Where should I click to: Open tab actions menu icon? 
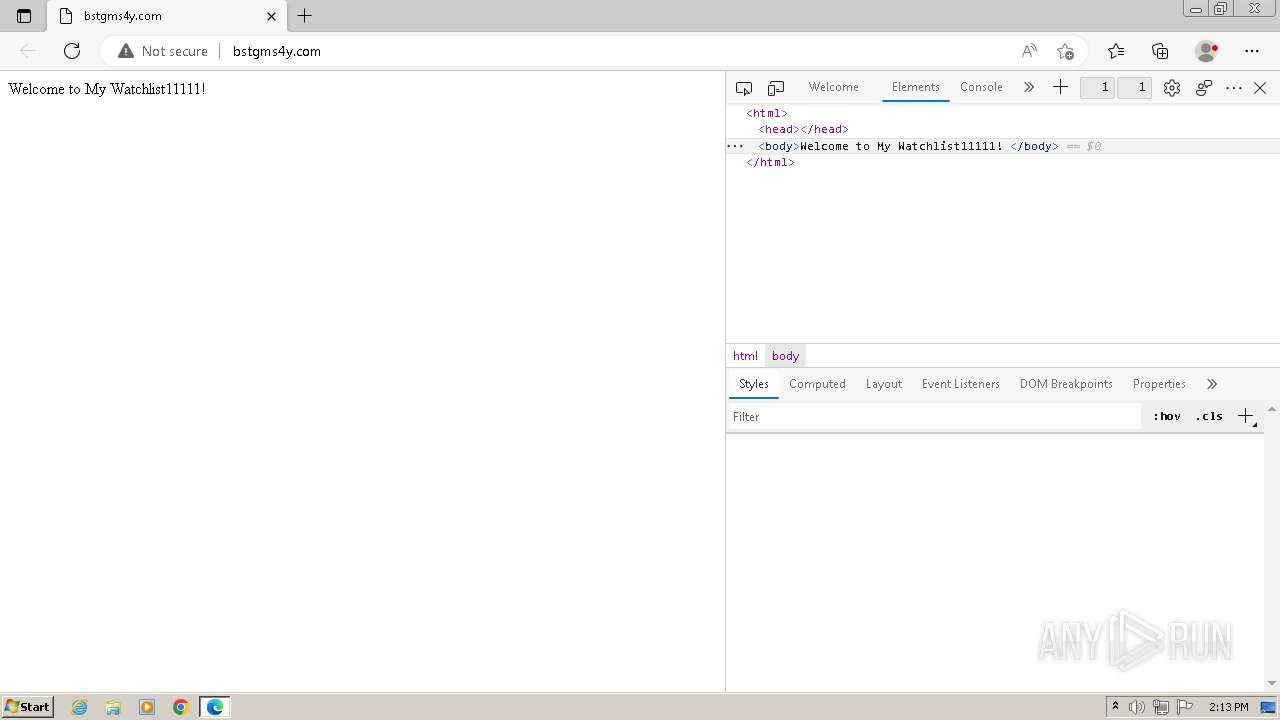click(x=24, y=16)
